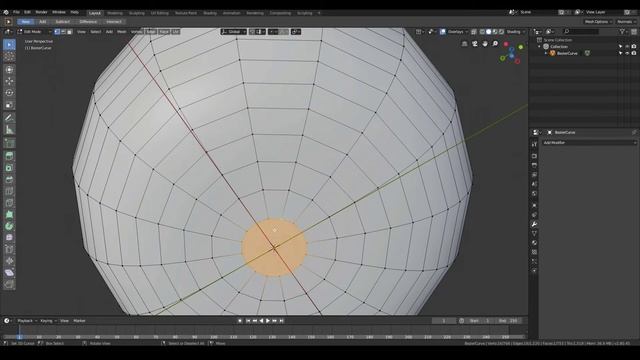640x360 pixels.
Task: Switch to the UV Editing workspace tab
Action: [x=160, y=13]
